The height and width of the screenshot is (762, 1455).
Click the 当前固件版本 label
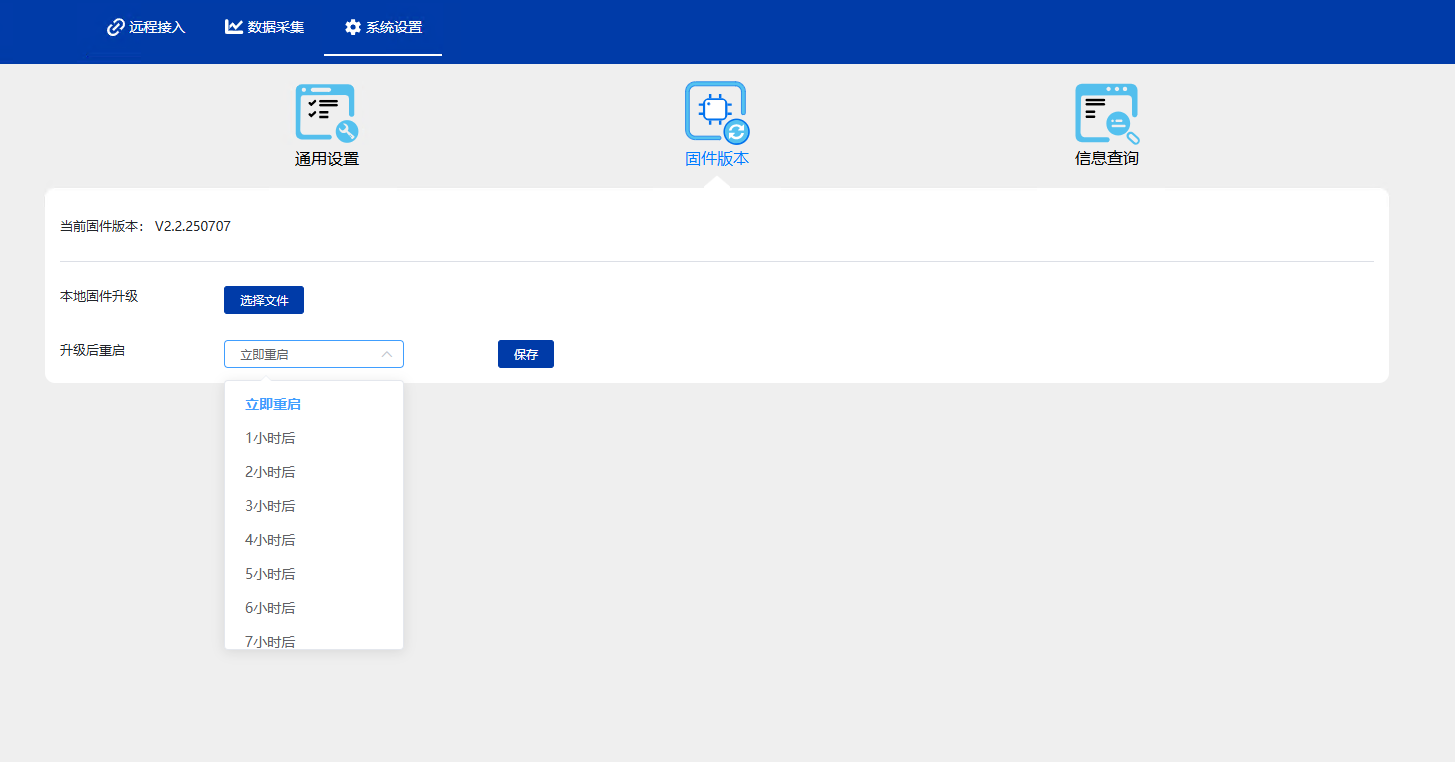tap(102, 226)
